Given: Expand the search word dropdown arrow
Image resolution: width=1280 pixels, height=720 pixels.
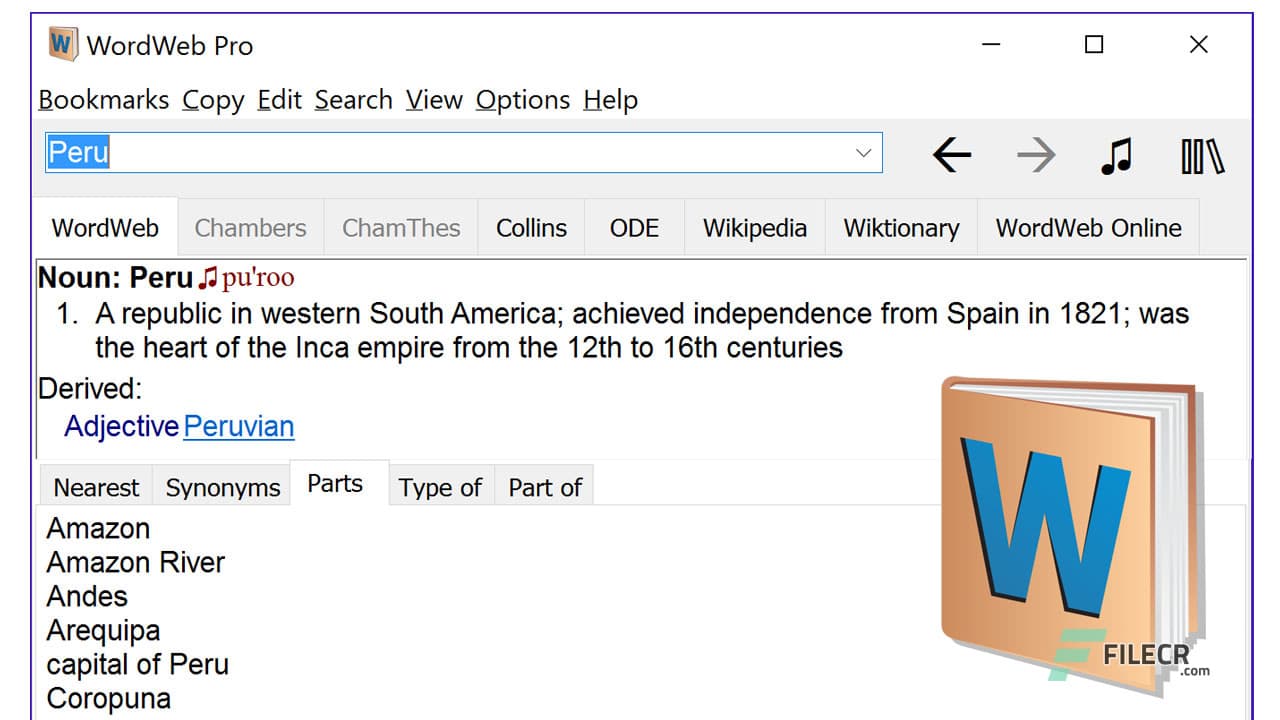Looking at the screenshot, I should click(863, 153).
